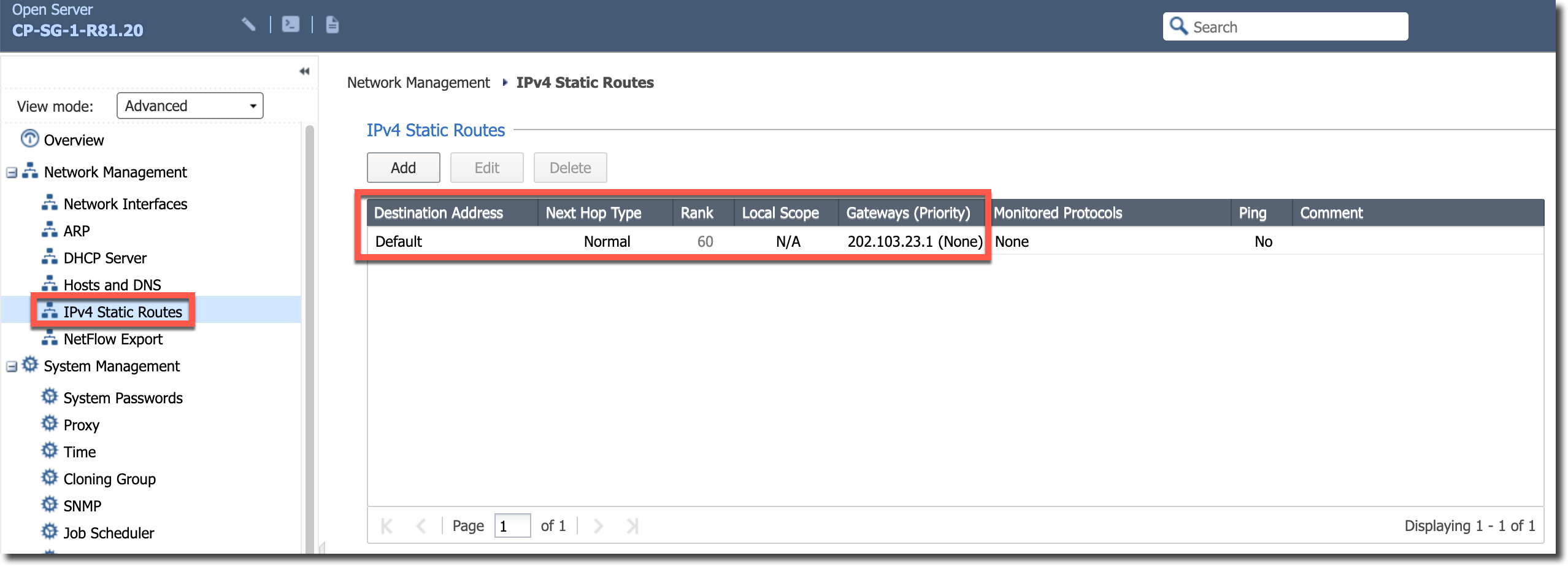
Task: Open the View mode dropdown
Action: pos(190,106)
